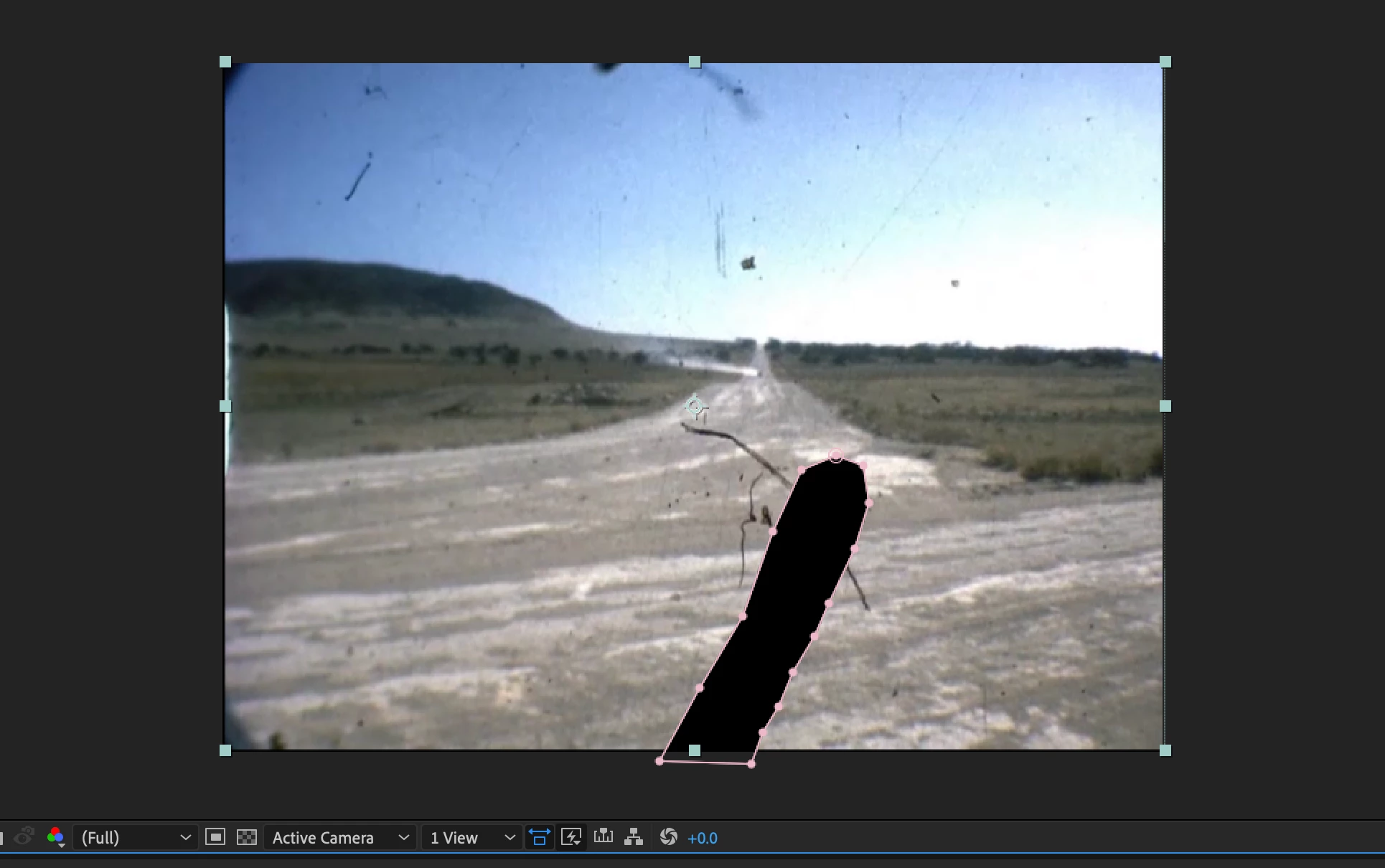Open the Fast Previews lightning icon
The height and width of the screenshot is (868, 1385).
coord(571,837)
